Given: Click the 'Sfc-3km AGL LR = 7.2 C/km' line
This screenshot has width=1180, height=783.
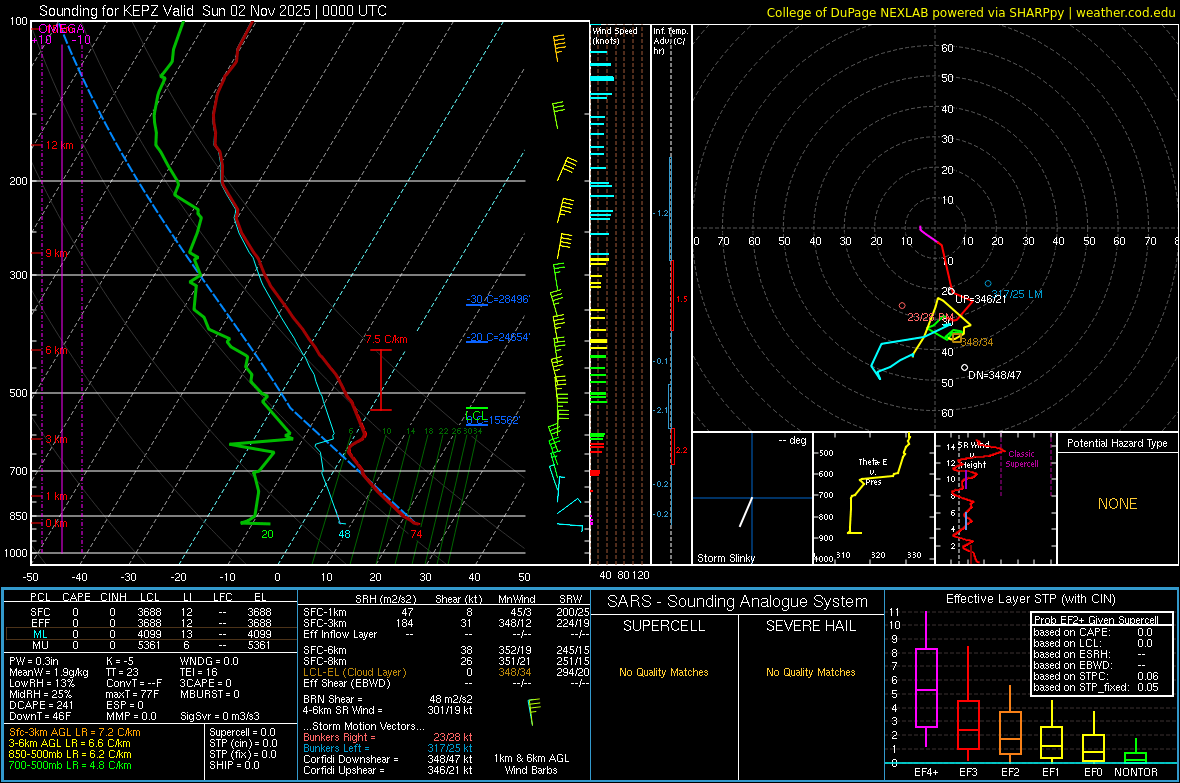Looking at the screenshot, I should tap(75, 733).
